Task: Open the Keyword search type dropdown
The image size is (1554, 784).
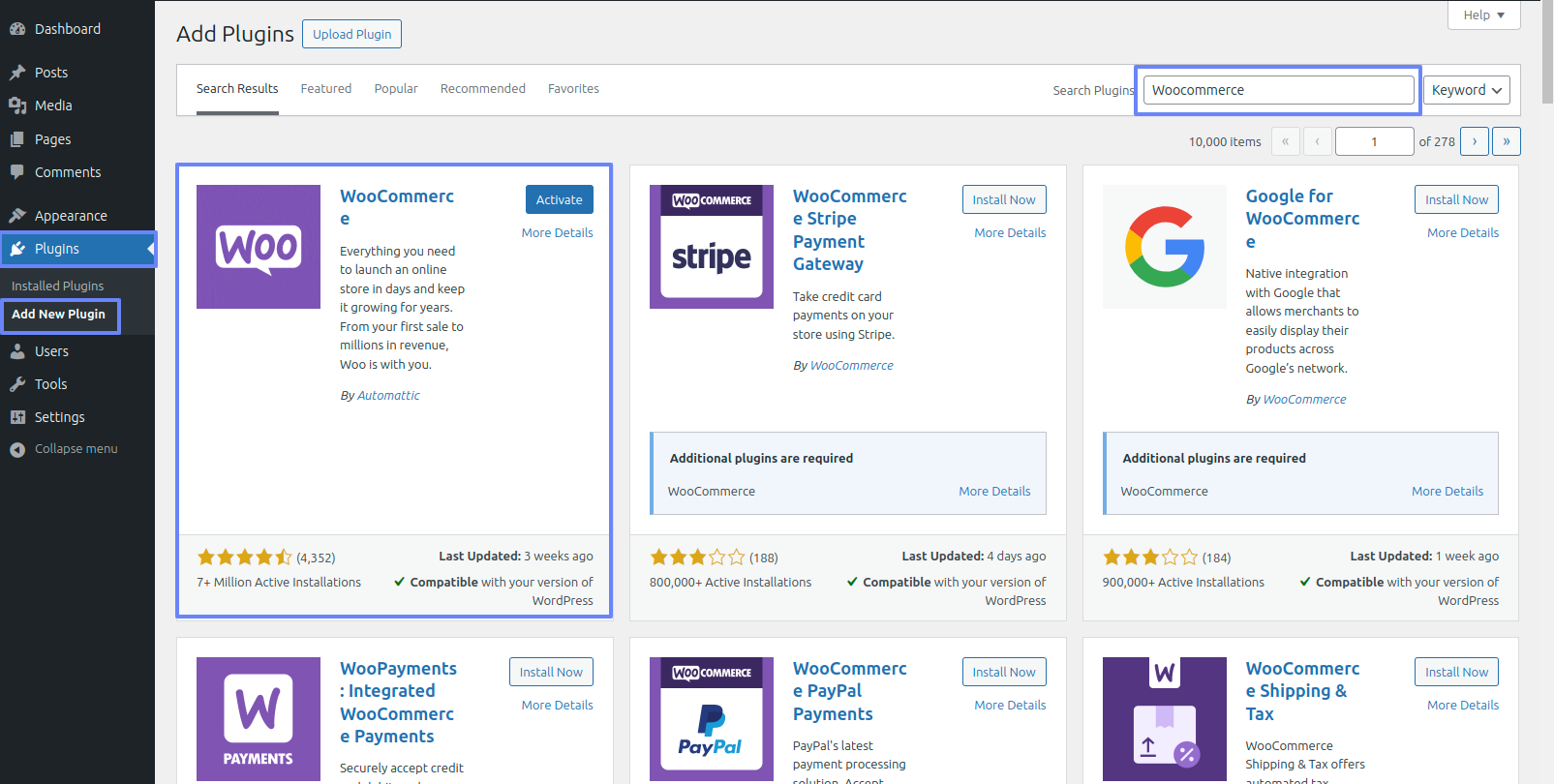Action: [x=1466, y=90]
